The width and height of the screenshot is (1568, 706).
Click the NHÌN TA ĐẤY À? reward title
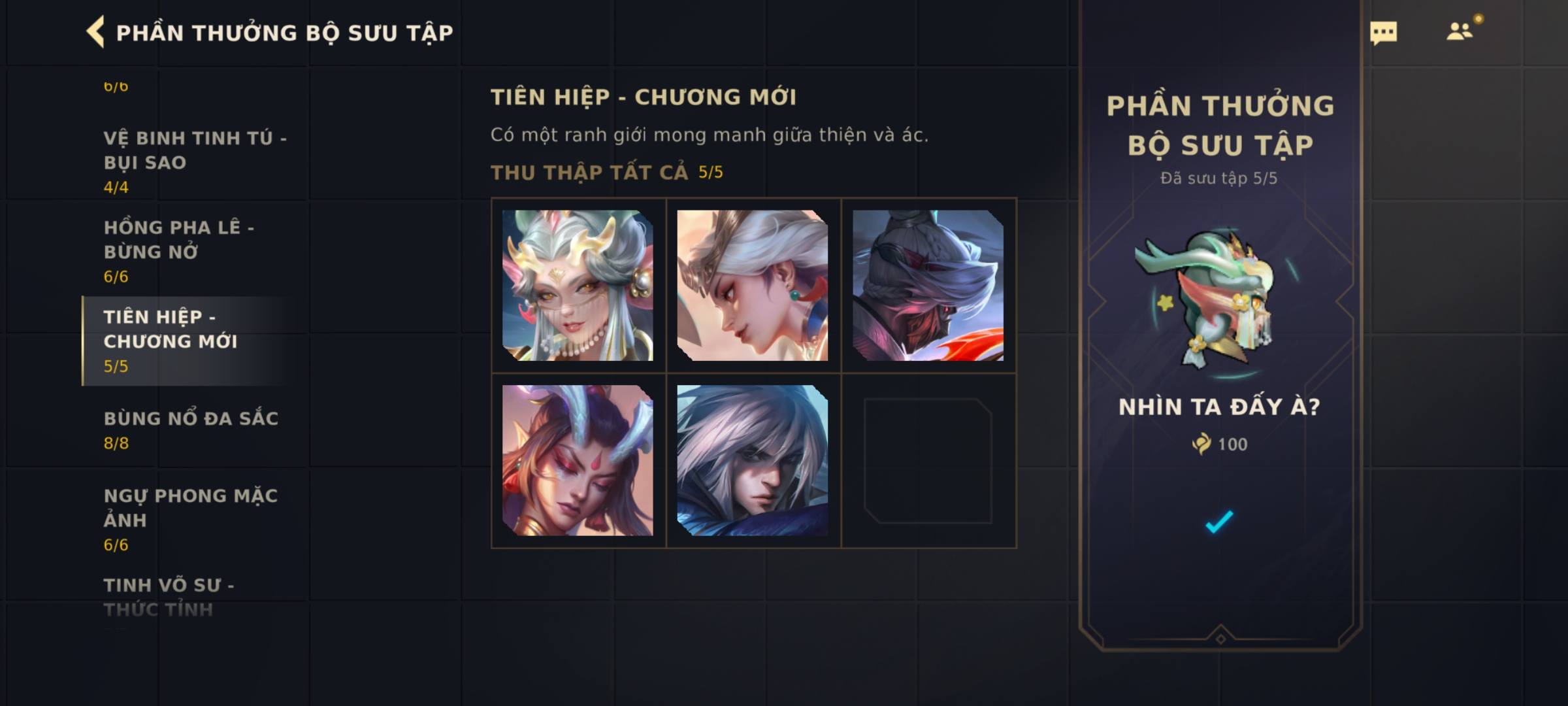[x=1219, y=407]
